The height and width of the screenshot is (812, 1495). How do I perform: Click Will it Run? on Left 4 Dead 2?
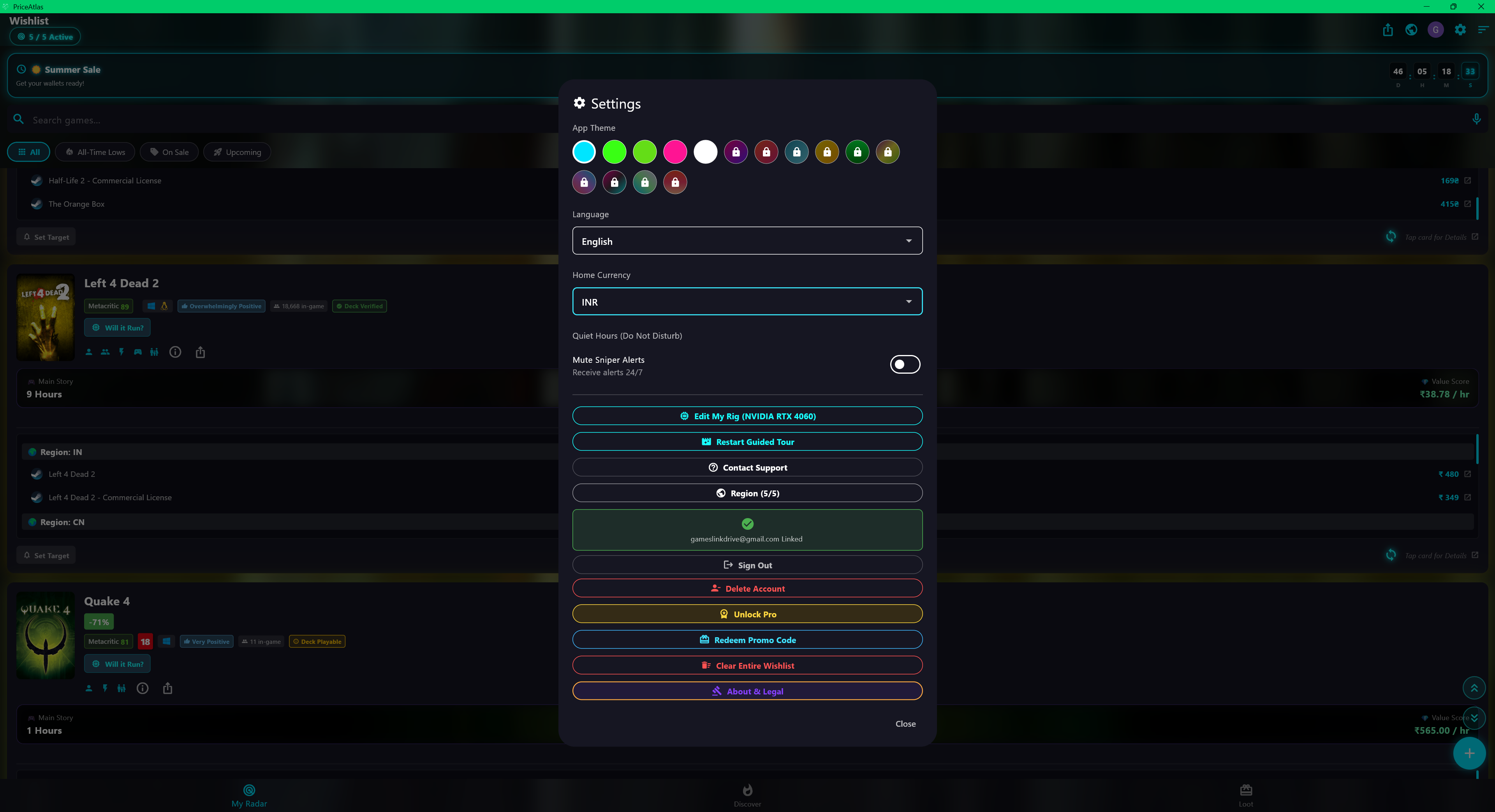pyautogui.click(x=117, y=328)
